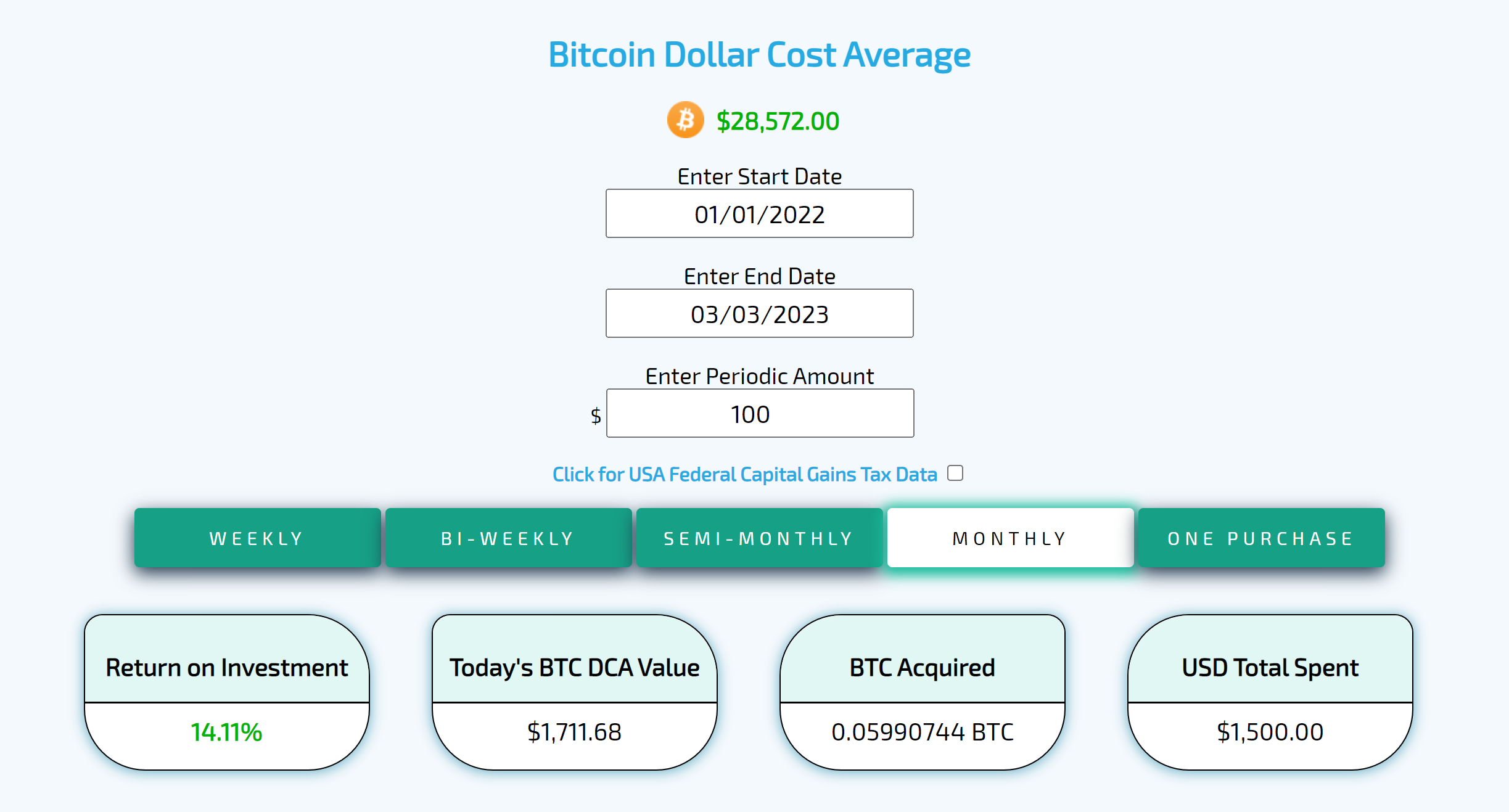
Task: Click the Bitcoin Dollar Cost Average heading
Action: (759, 55)
